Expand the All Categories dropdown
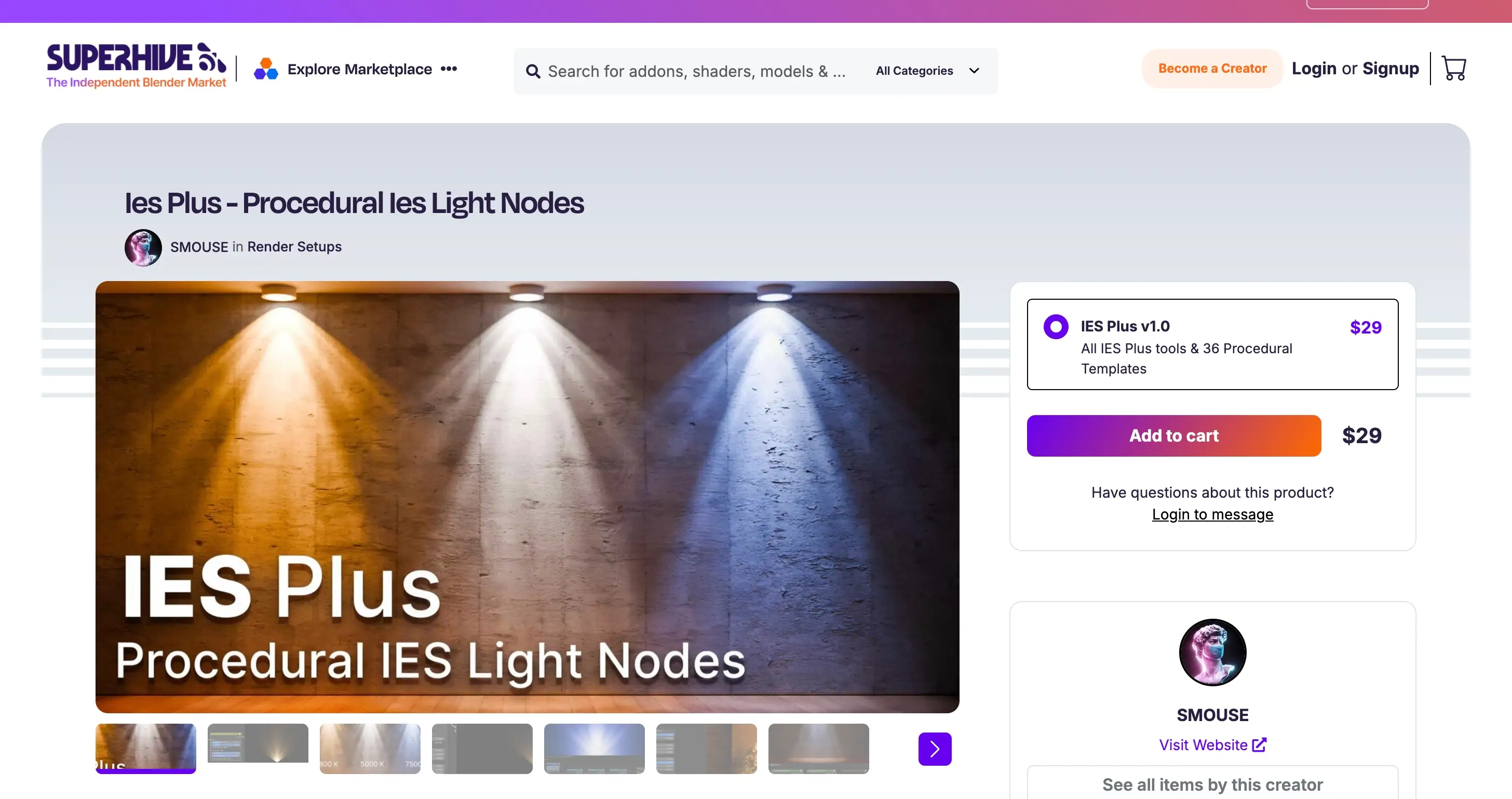1512x799 pixels. pyautogui.click(x=927, y=71)
